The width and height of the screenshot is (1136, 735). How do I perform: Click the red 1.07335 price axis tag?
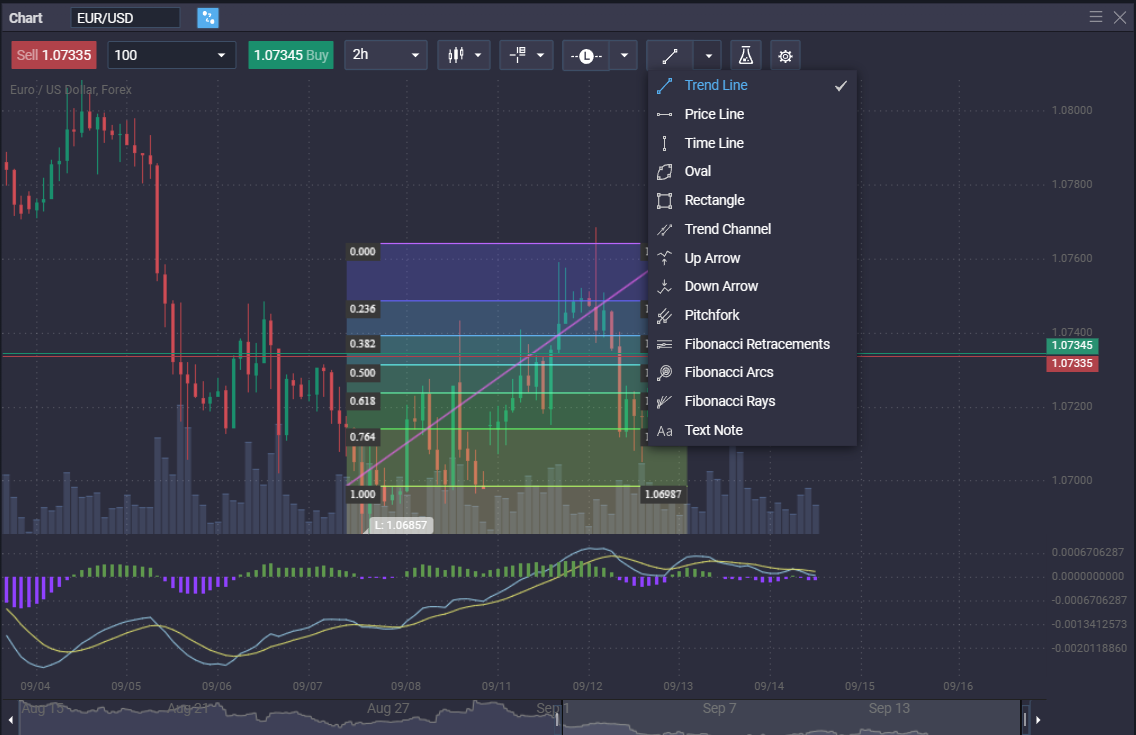(x=1072, y=364)
